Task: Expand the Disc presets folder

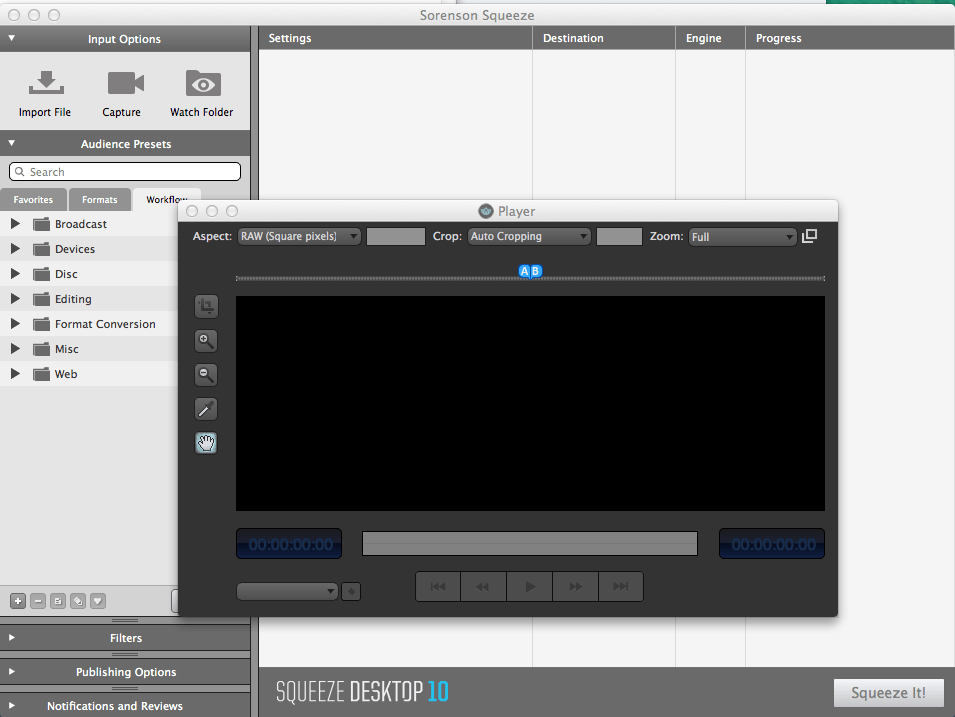Action: (15, 274)
